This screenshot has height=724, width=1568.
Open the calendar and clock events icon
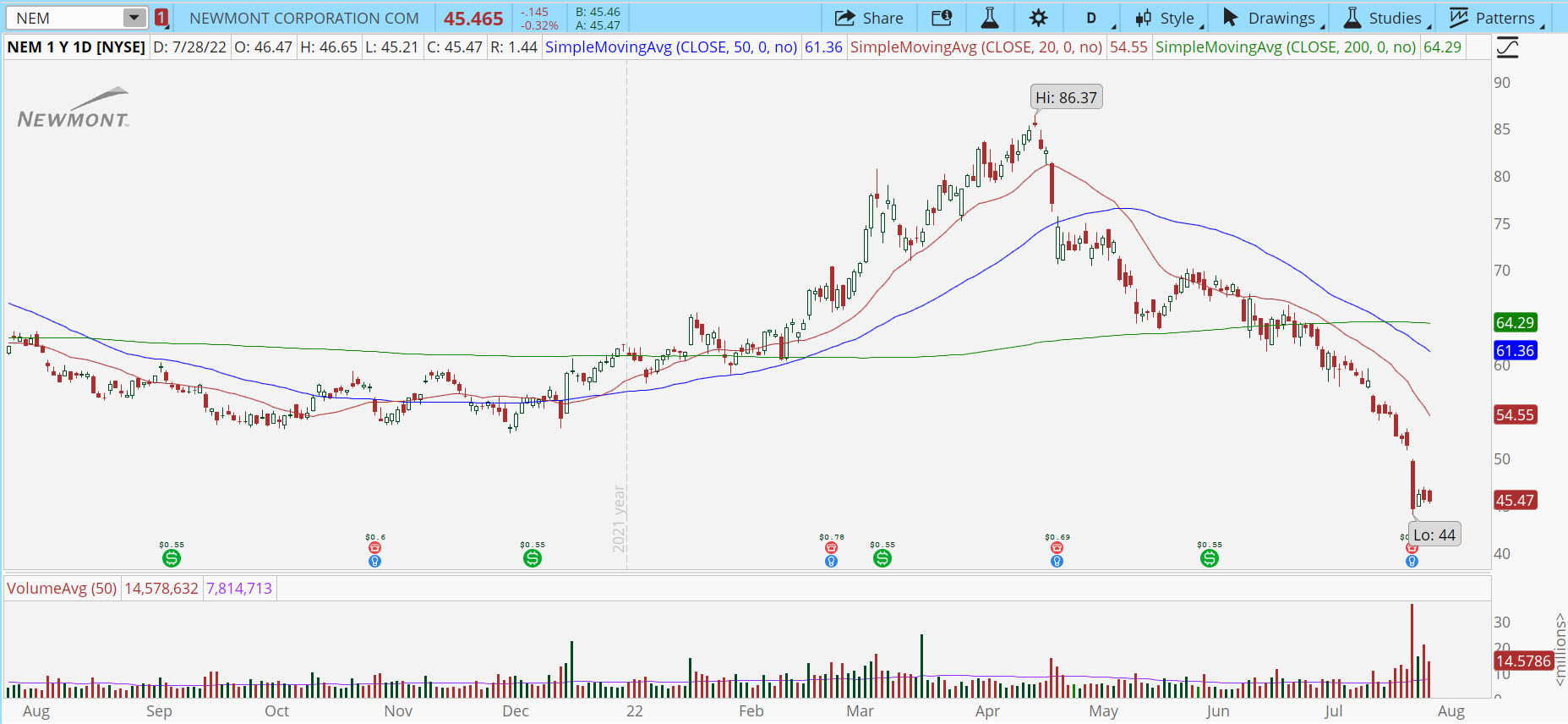point(942,18)
